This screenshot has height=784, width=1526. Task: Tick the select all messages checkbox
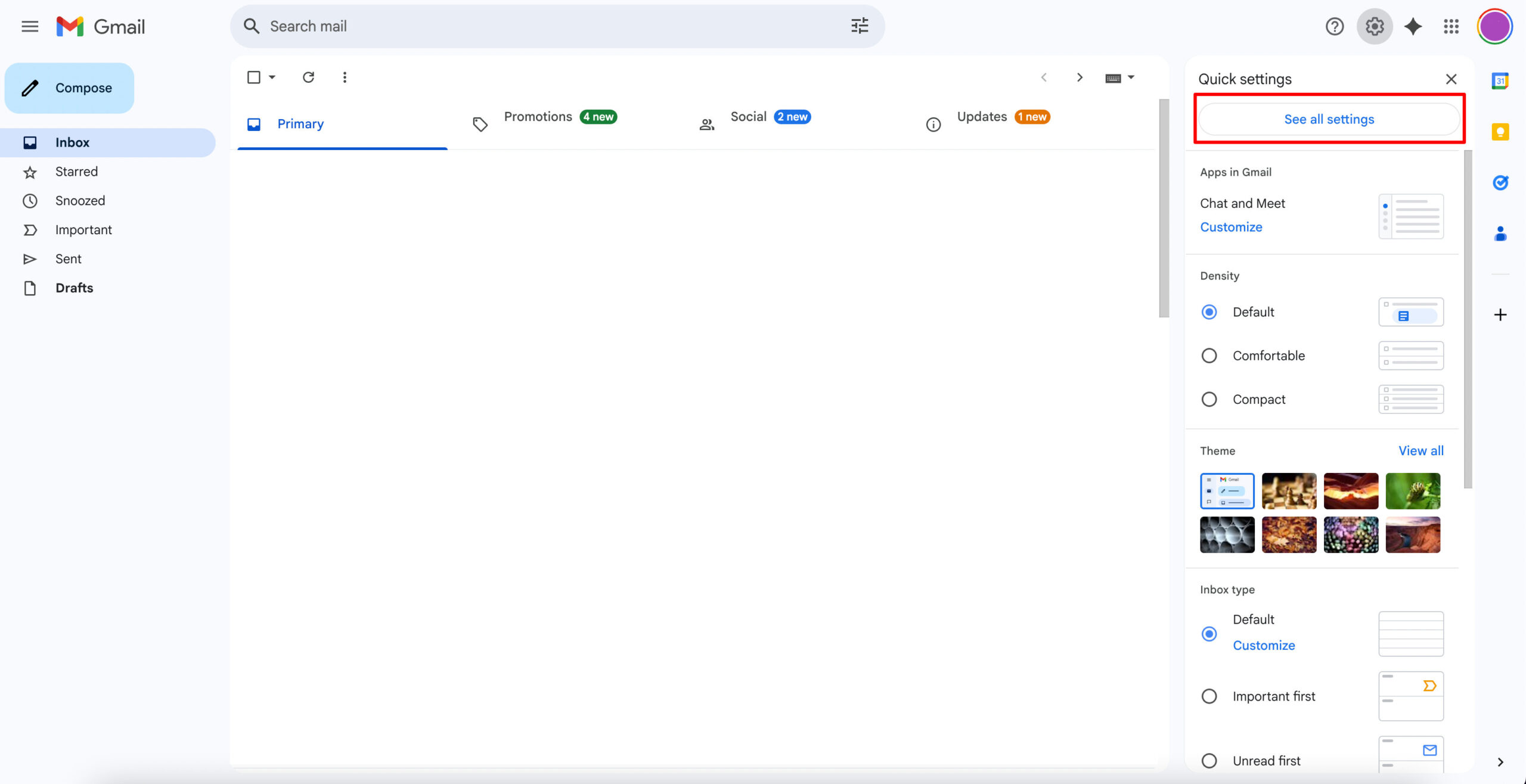pyautogui.click(x=253, y=77)
